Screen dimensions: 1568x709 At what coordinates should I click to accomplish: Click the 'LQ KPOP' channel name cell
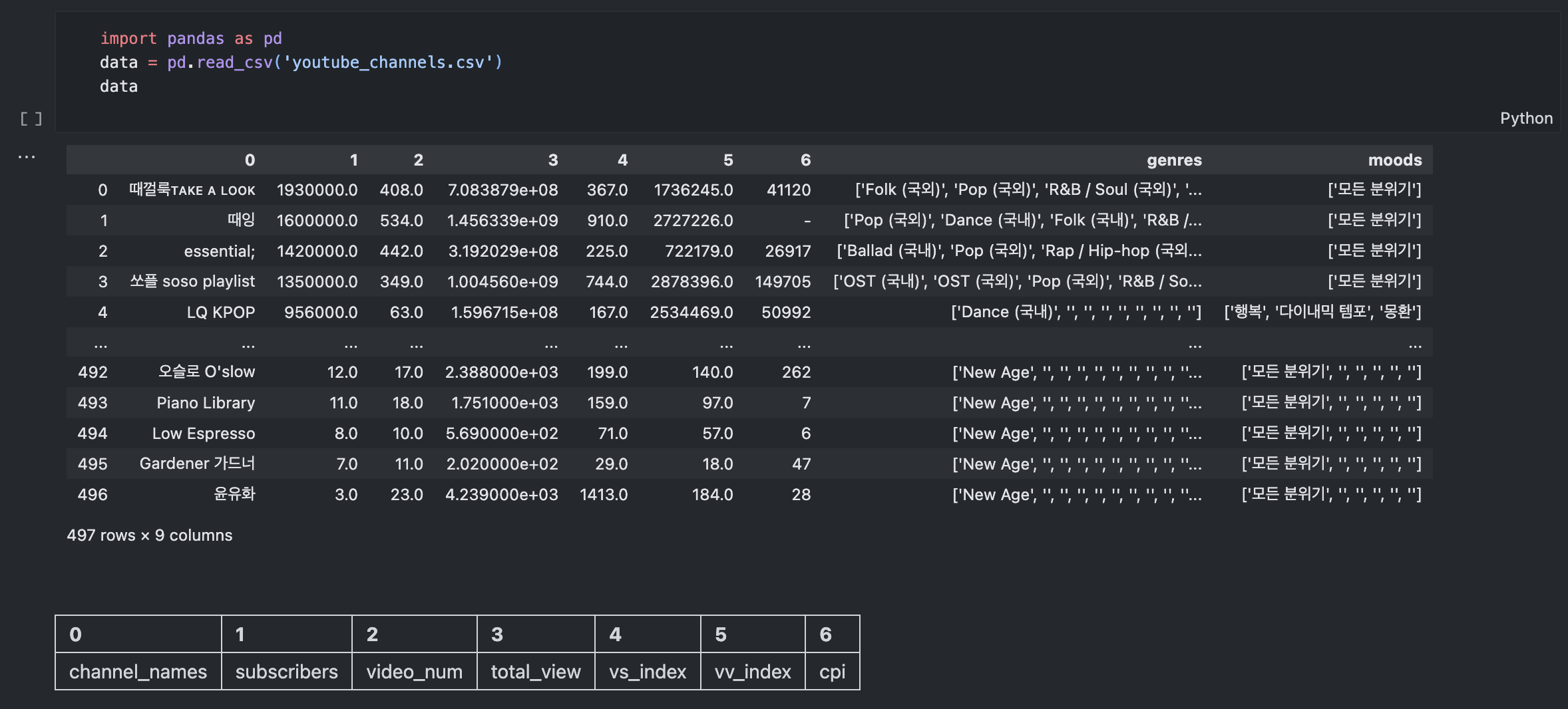pyautogui.click(x=220, y=313)
